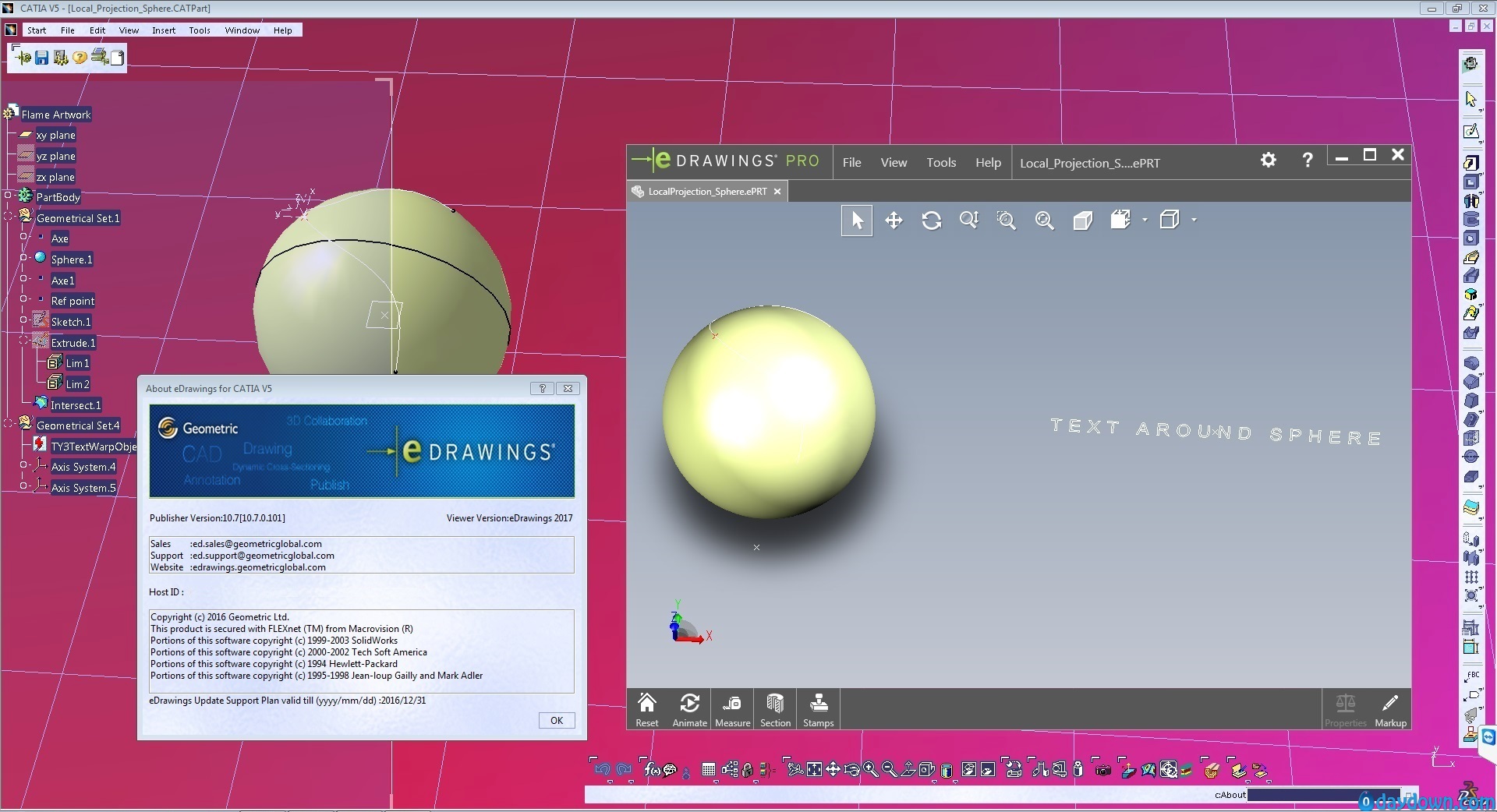Image resolution: width=1497 pixels, height=812 pixels.
Task: Collapse the Geometrical Set.4 node
Action: 9,423
